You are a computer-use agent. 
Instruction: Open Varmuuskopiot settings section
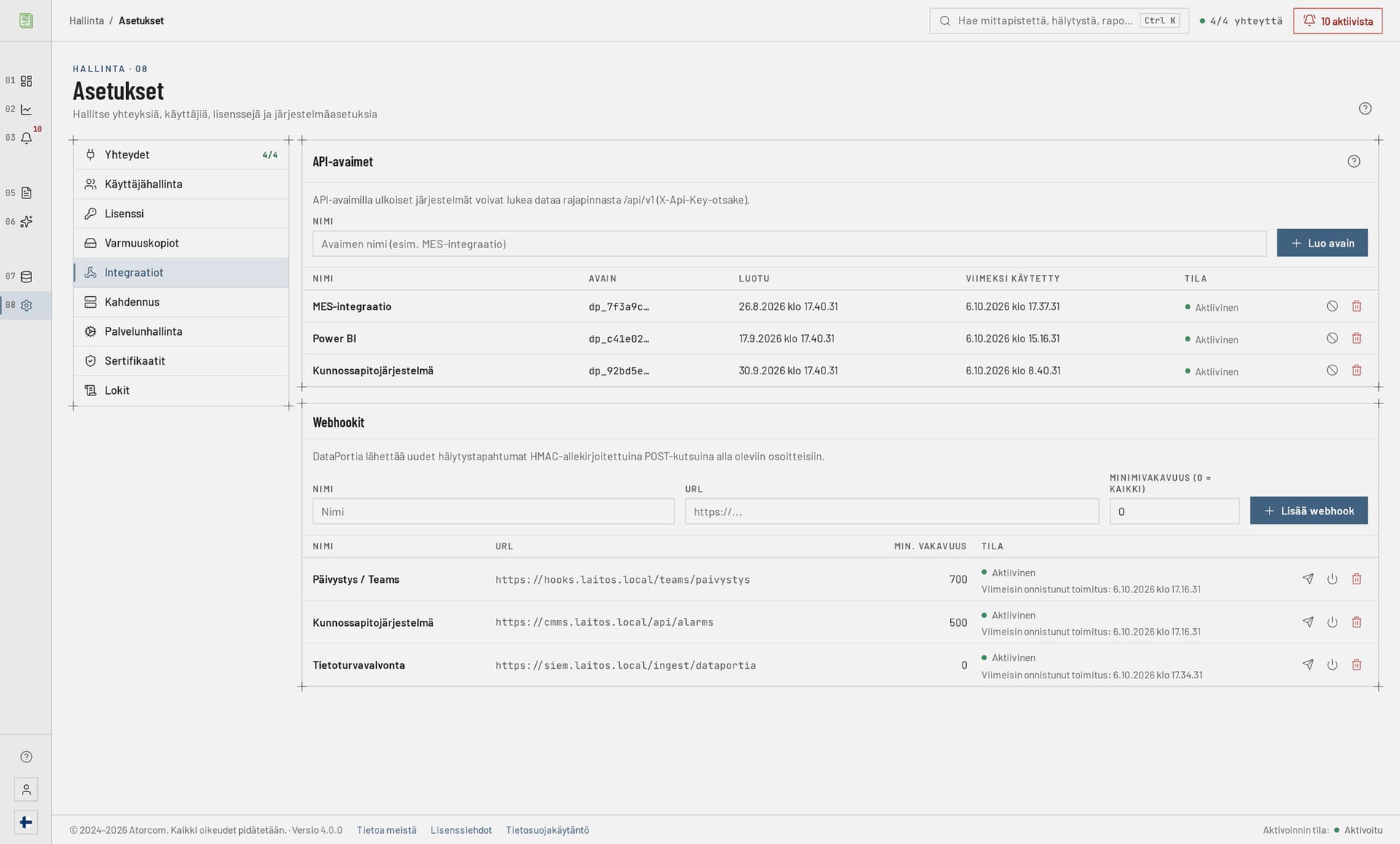[181, 243]
